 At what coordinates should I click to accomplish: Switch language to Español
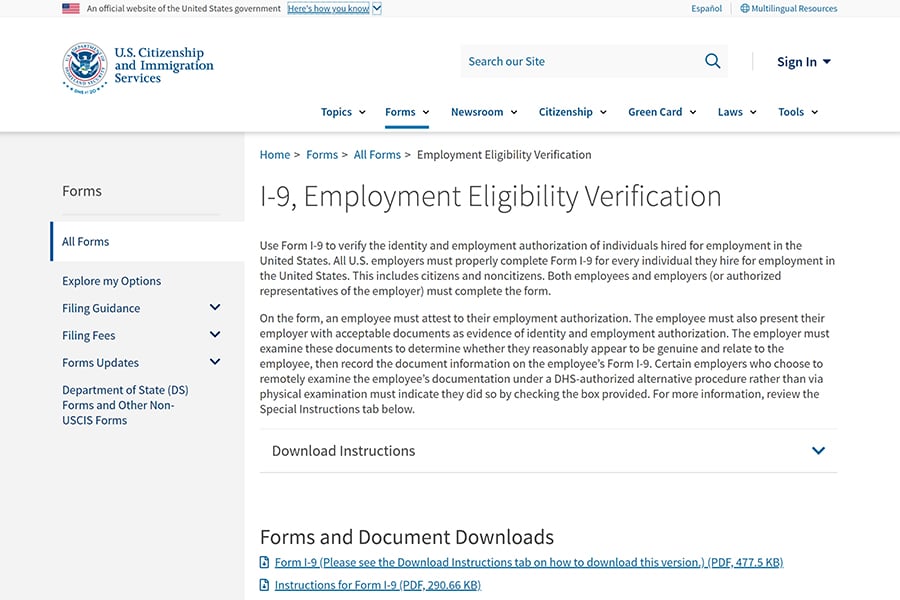[707, 9]
